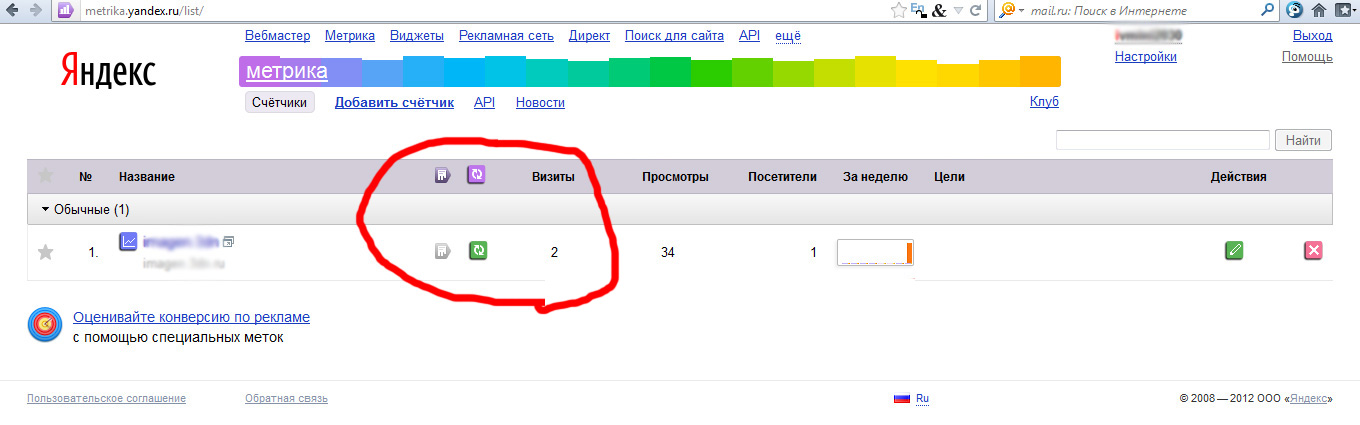This screenshot has height=425, width=1360.
Task: Open site in new window icon beside counter name
Action: tap(228, 241)
